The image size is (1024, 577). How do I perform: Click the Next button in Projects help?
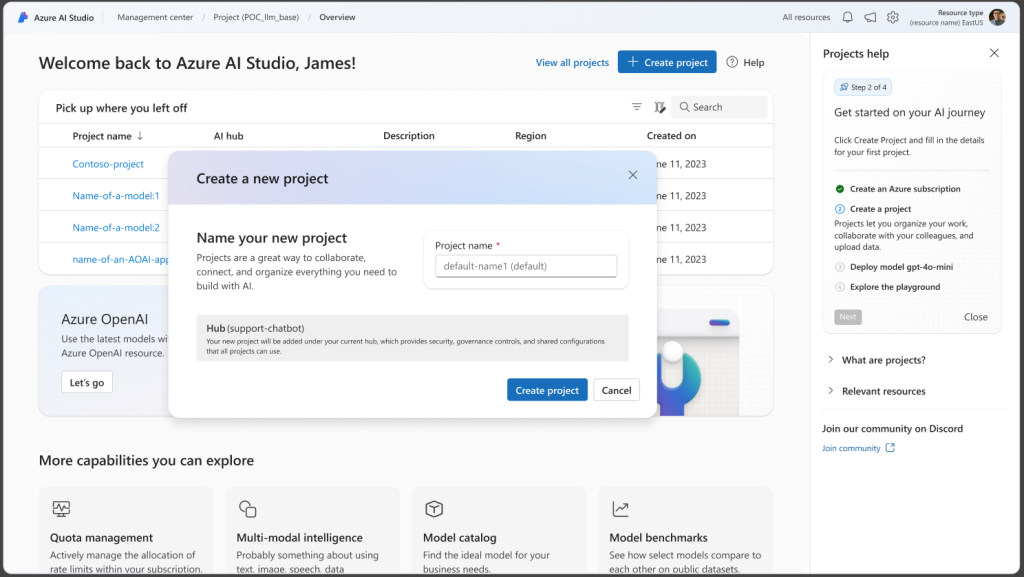(x=848, y=317)
